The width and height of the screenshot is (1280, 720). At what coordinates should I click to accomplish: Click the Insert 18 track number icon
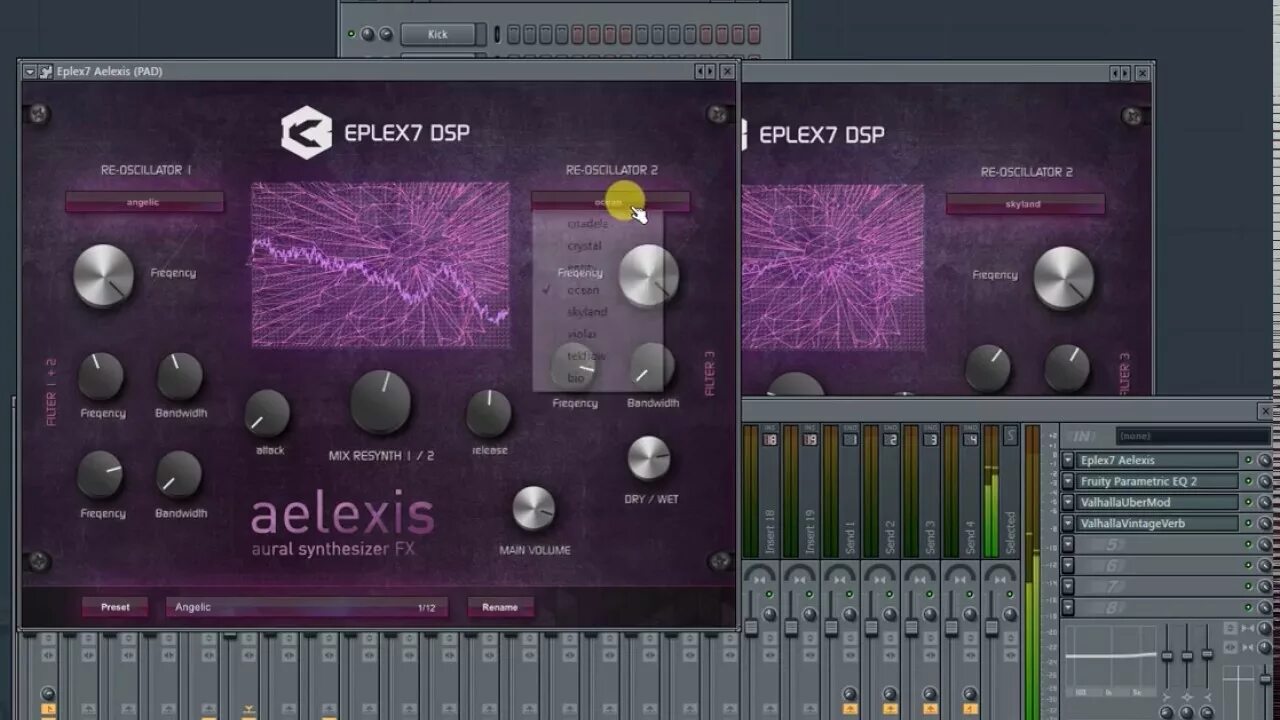[x=770, y=439]
